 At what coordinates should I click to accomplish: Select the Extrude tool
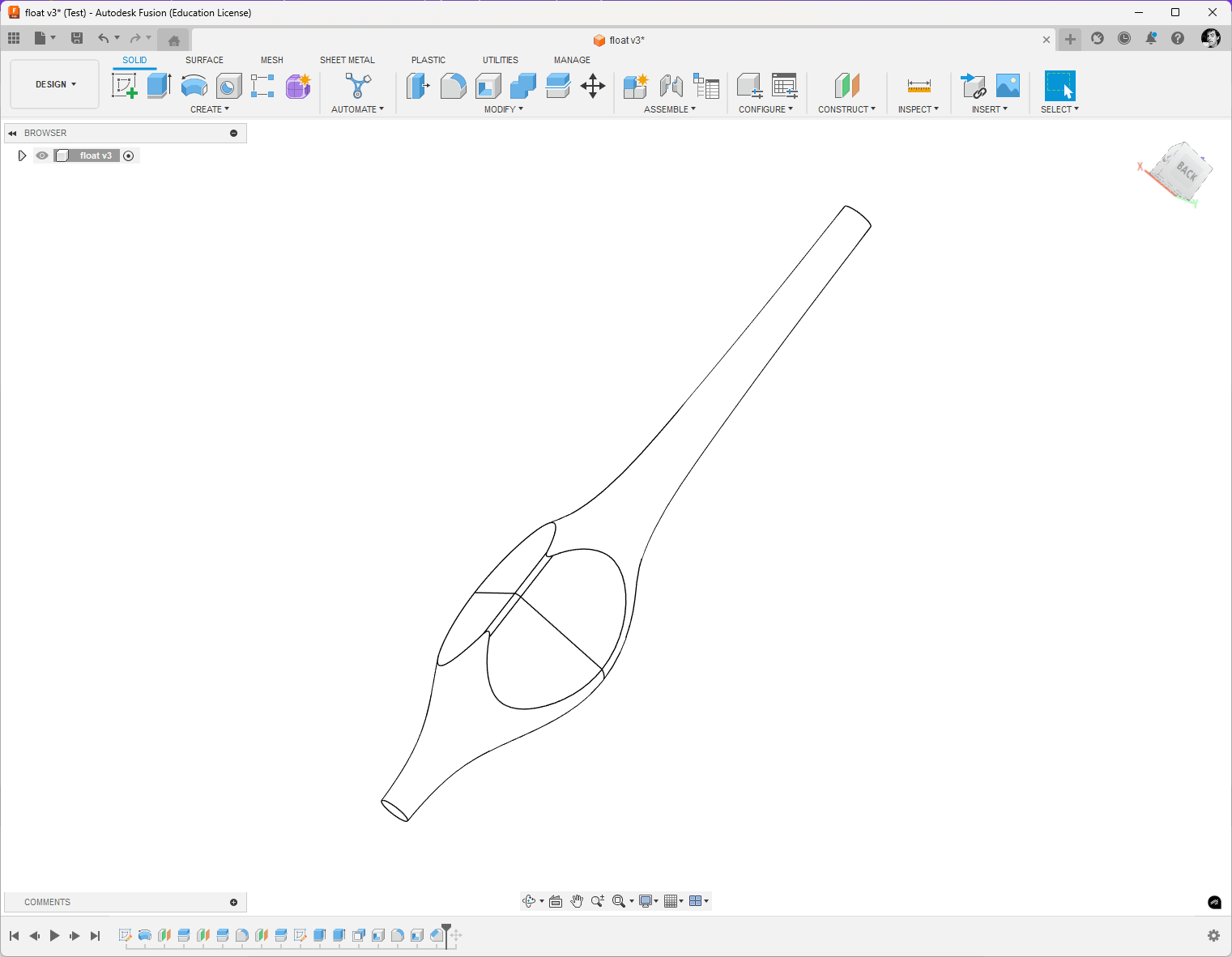point(160,85)
